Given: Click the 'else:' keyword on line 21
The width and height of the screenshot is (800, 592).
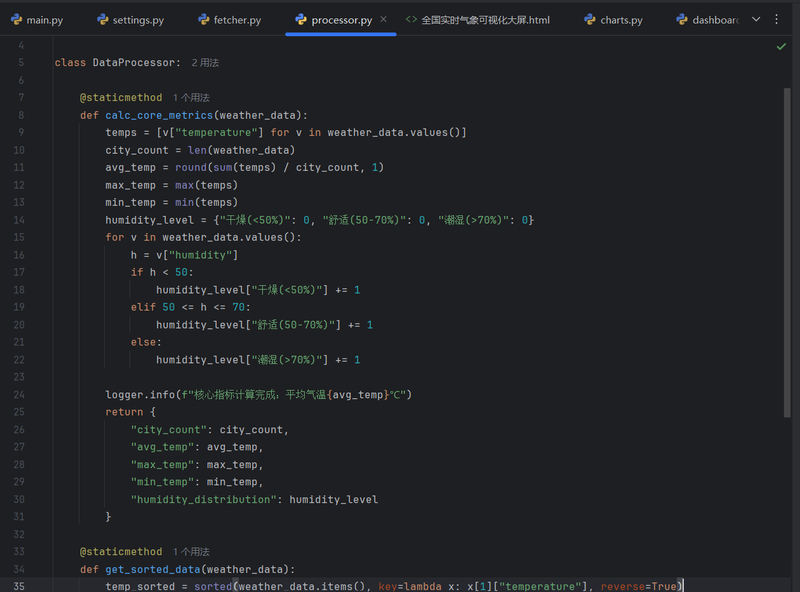Looking at the screenshot, I should [x=146, y=342].
